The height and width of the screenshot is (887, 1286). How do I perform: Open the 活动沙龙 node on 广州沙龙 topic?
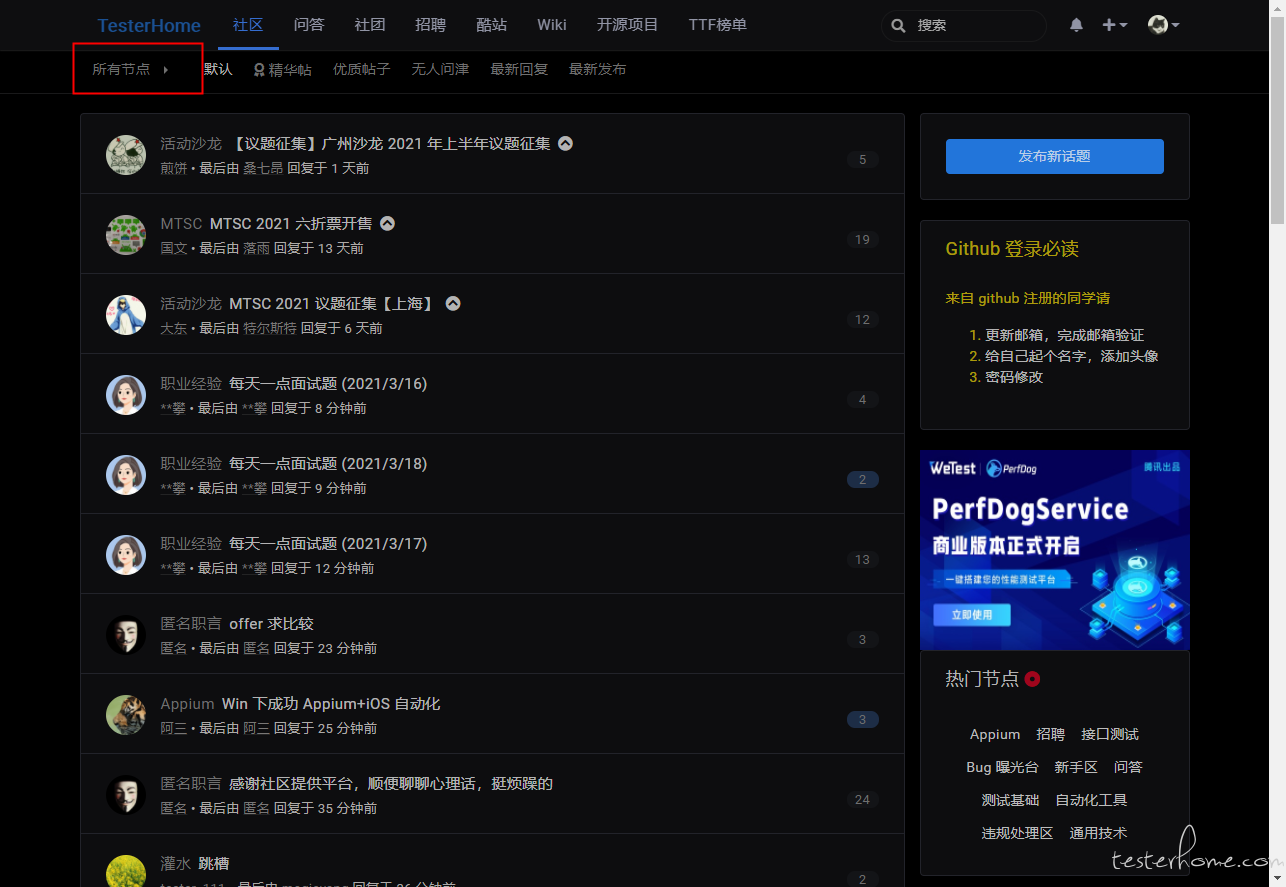pyautogui.click(x=191, y=144)
